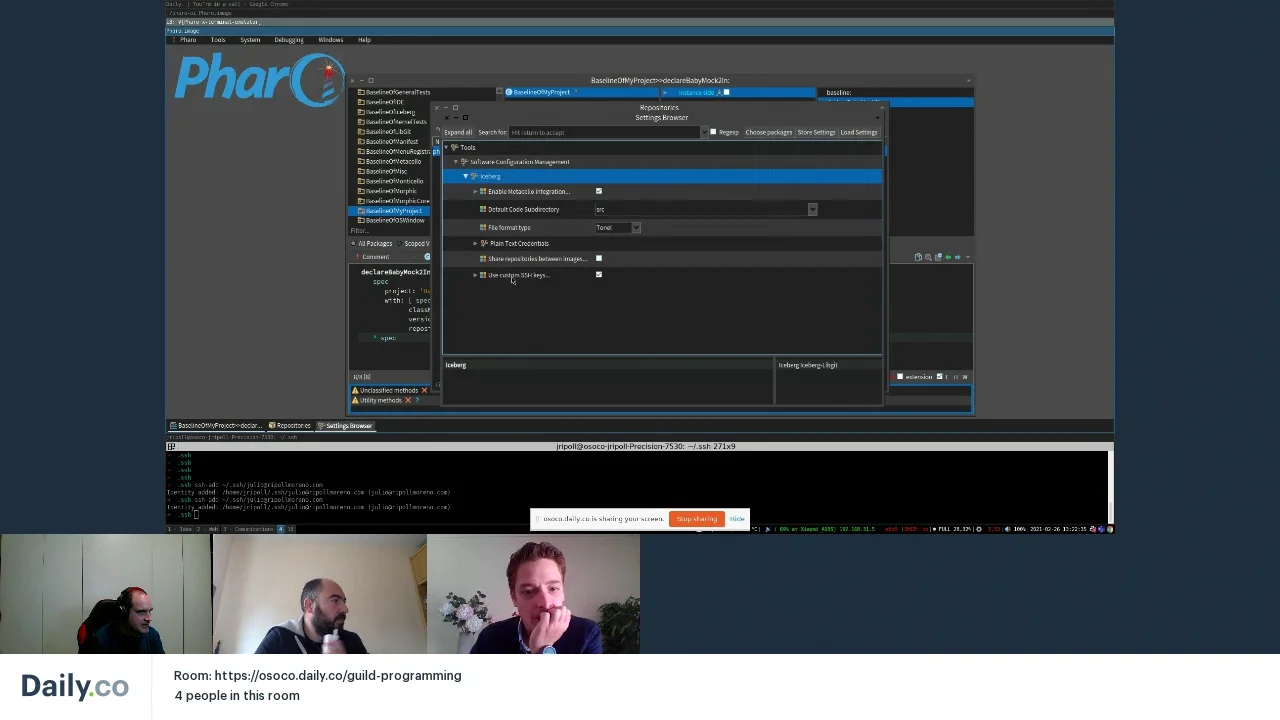Click Stop sharing button
This screenshot has height=720, width=1280.
(x=696, y=519)
